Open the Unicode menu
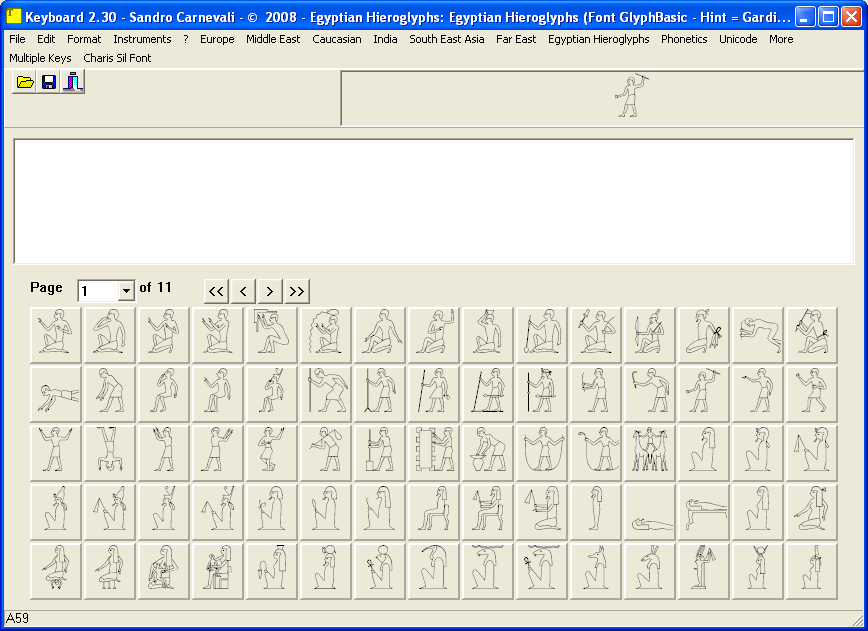The width and height of the screenshot is (868, 631). click(x=738, y=39)
